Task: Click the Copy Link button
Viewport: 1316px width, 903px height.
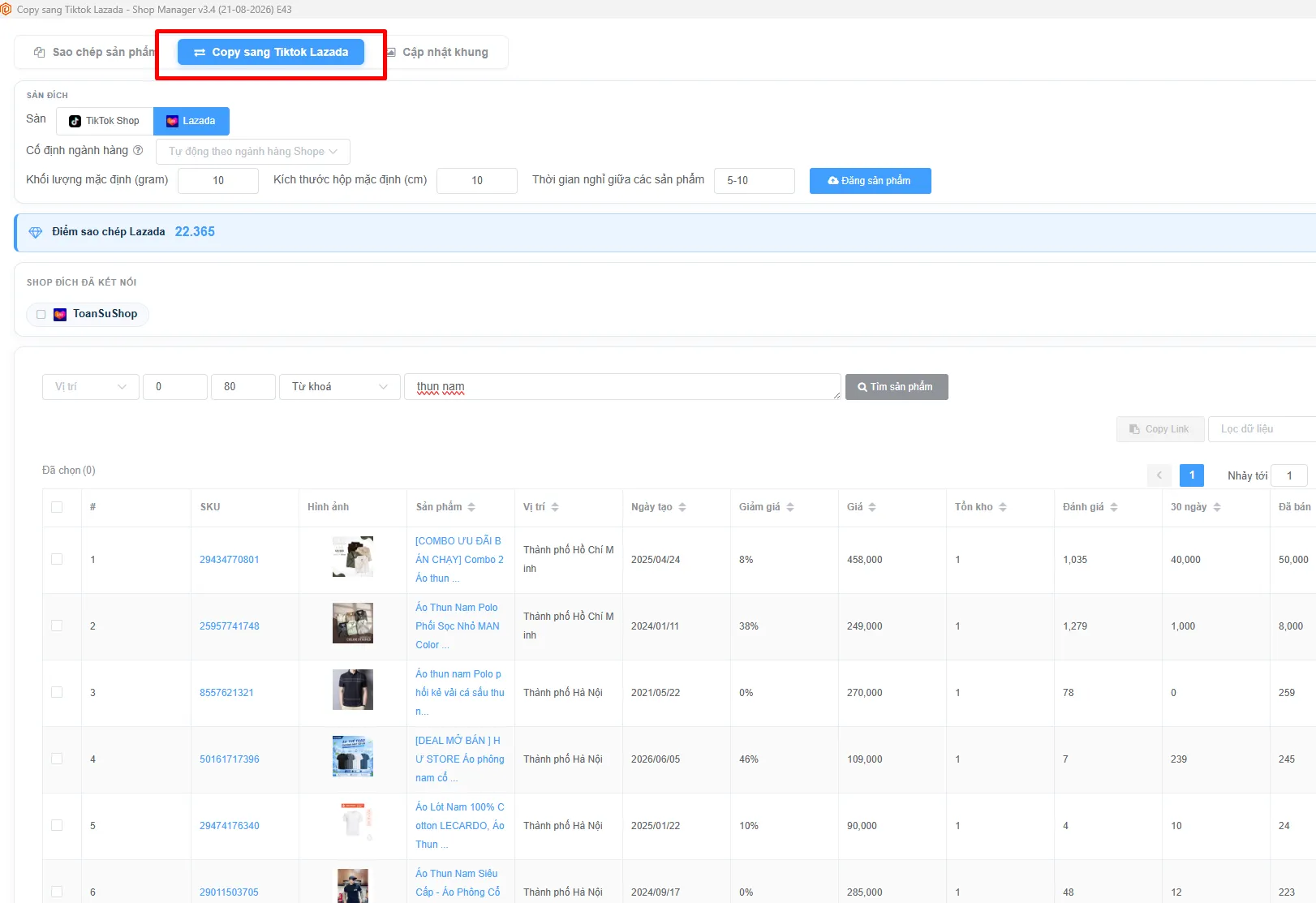Action: coord(1159,429)
